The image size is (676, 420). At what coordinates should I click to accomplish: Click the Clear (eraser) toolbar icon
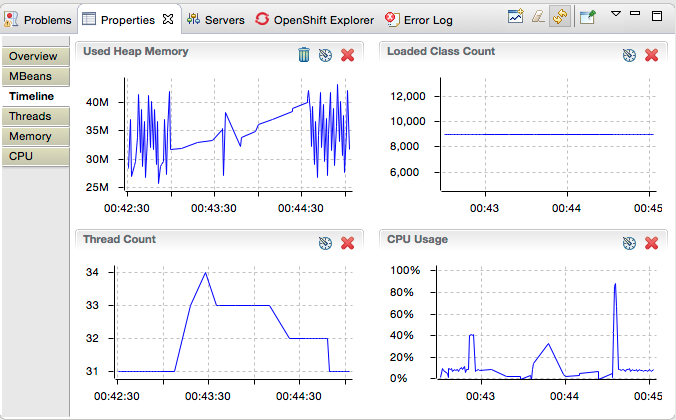538,17
